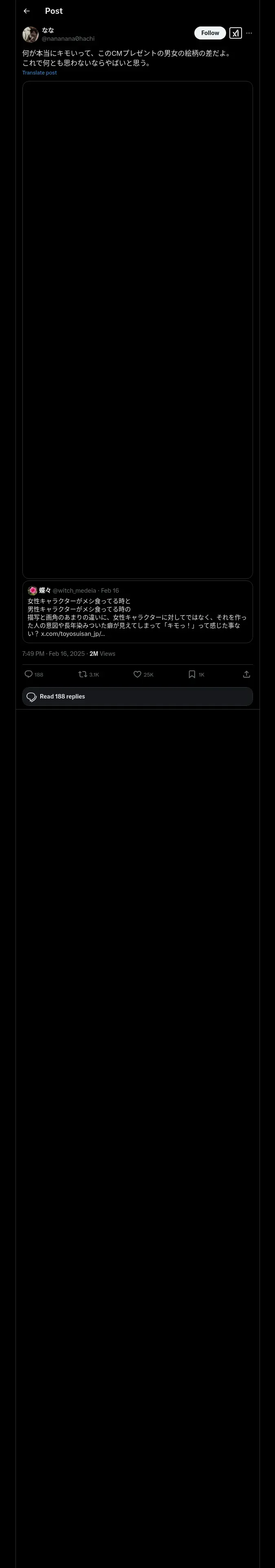
Task: Open the なな profile avatar
Action: coord(31,34)
